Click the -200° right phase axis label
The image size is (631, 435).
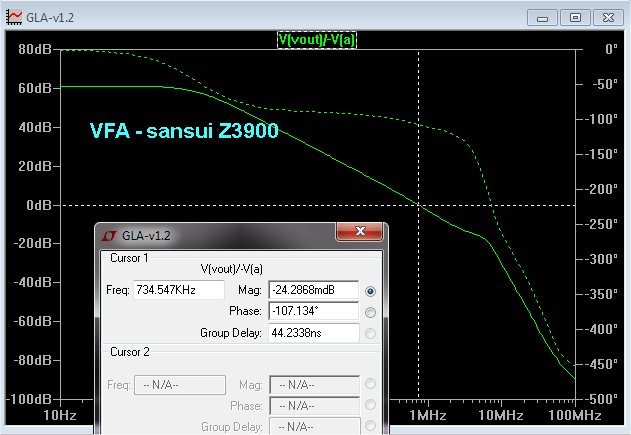click(601, 189)
